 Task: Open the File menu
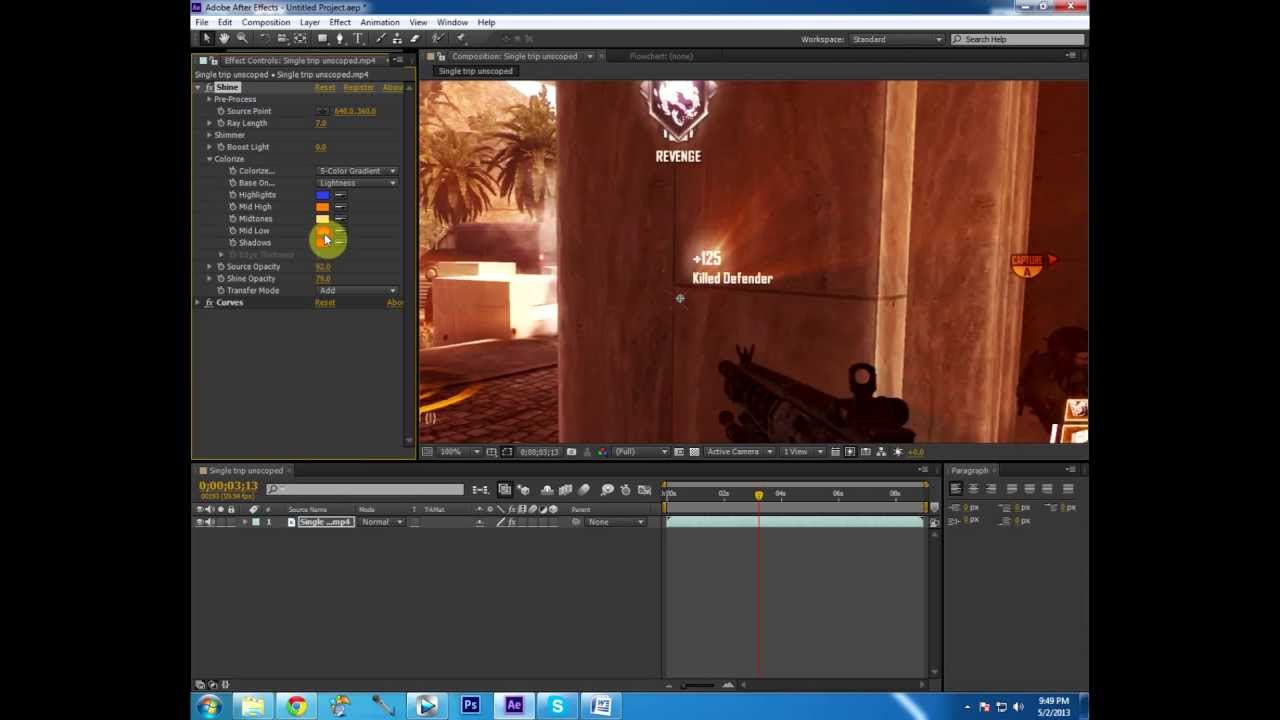[202, 22]
